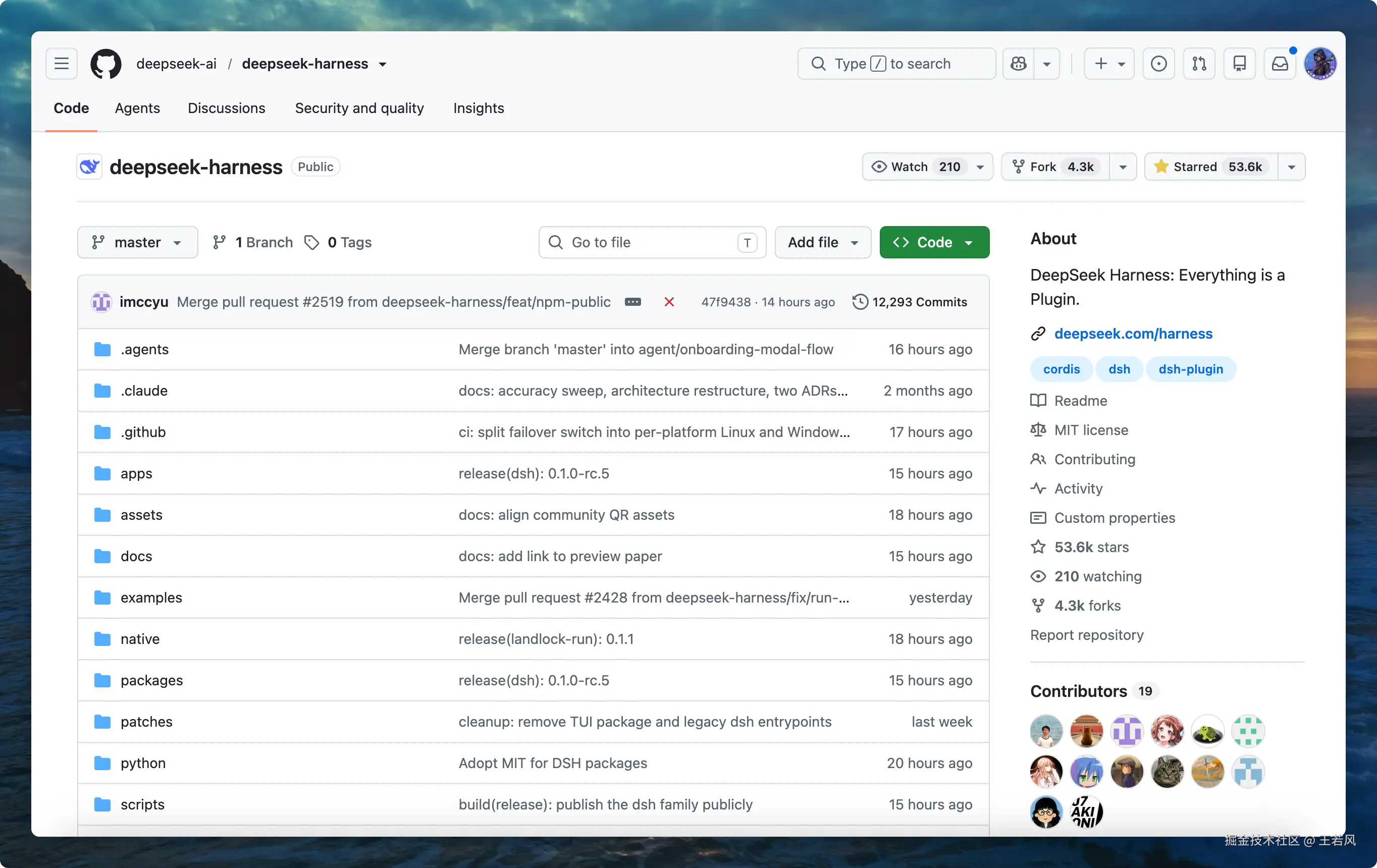Fork the repository with Fork button
1377x868 pixels.
click(1055, 167)
